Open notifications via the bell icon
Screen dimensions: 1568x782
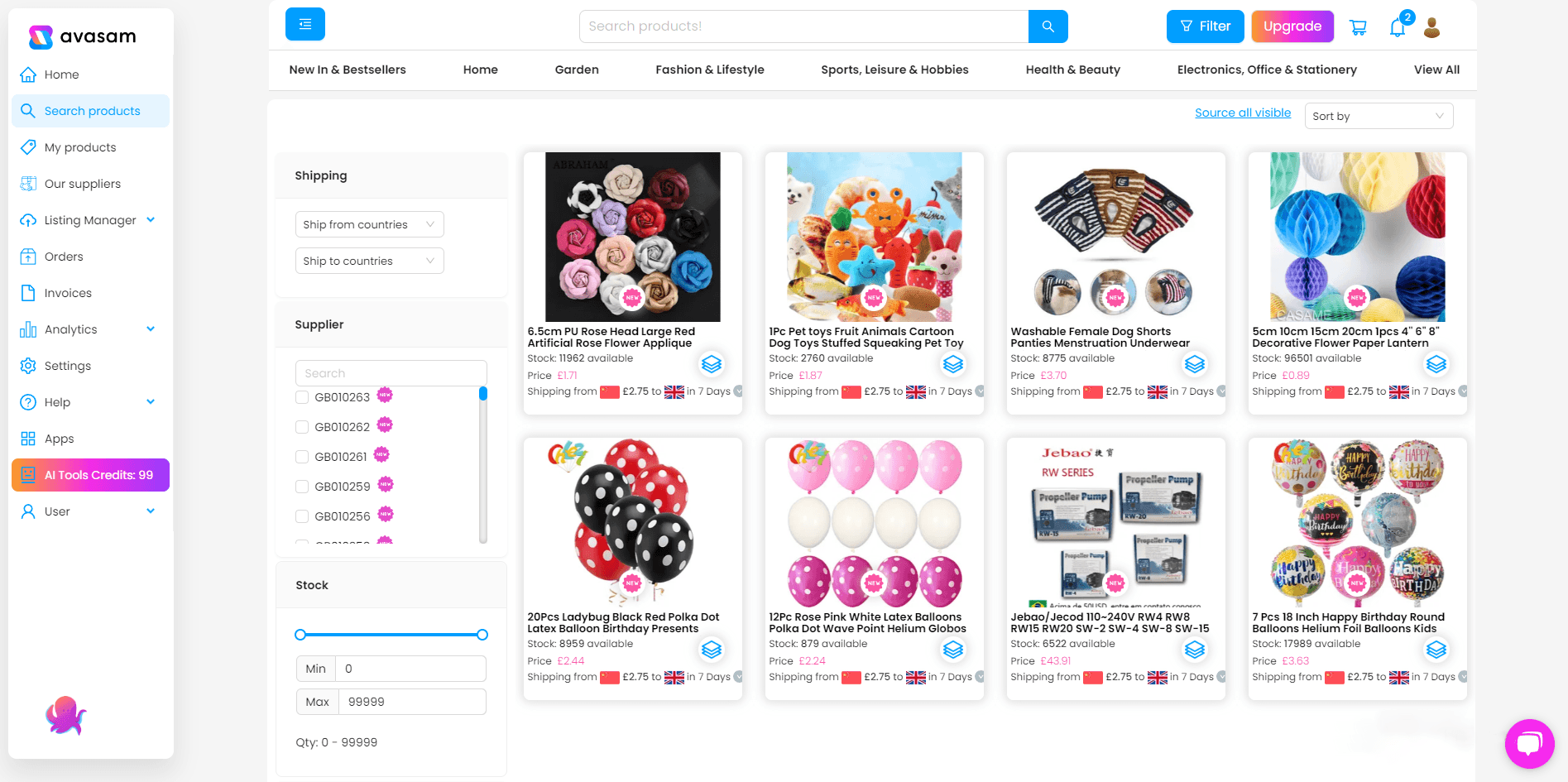1398,27
